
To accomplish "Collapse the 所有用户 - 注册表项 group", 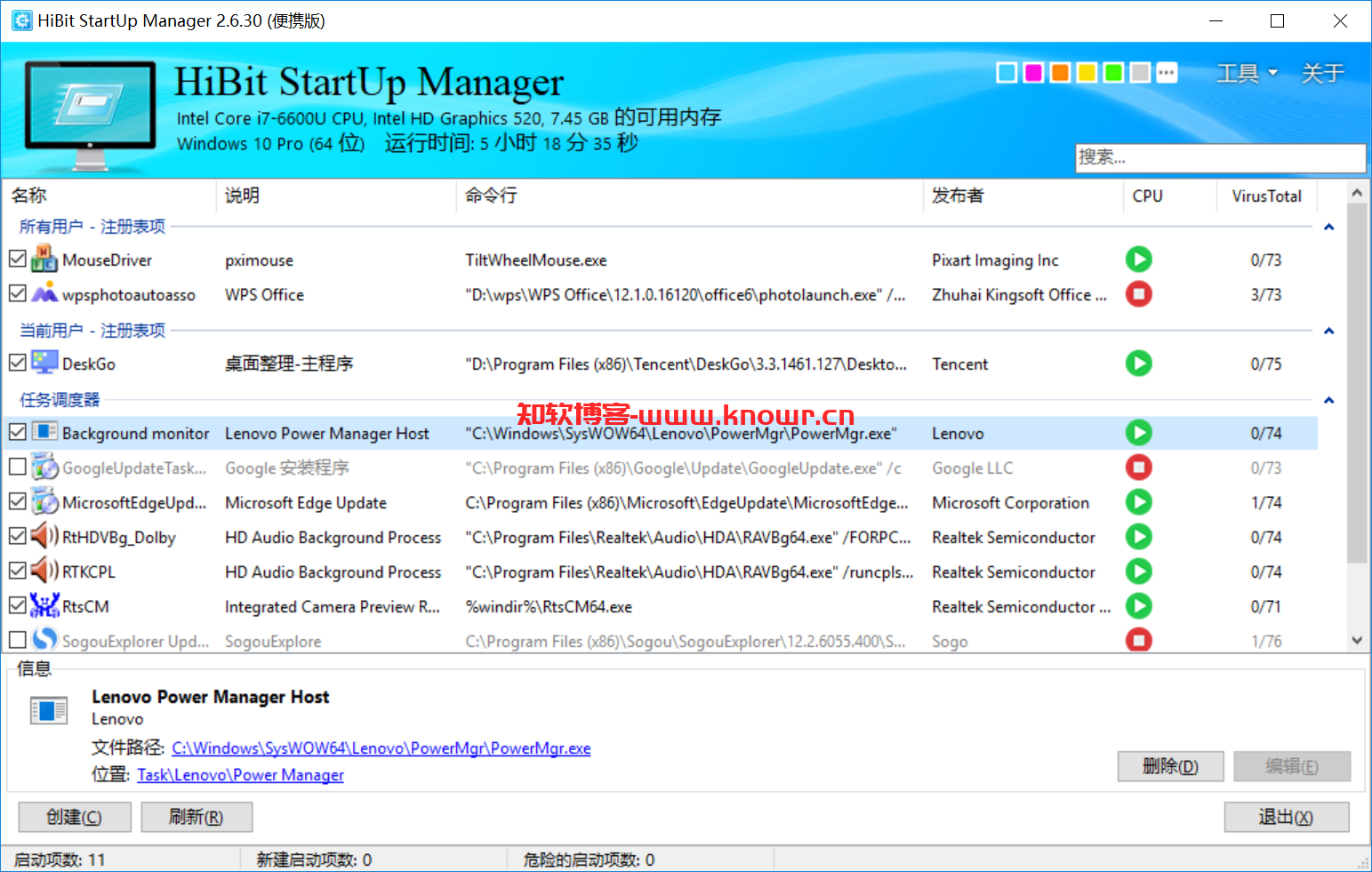I will coord(1328,227).
